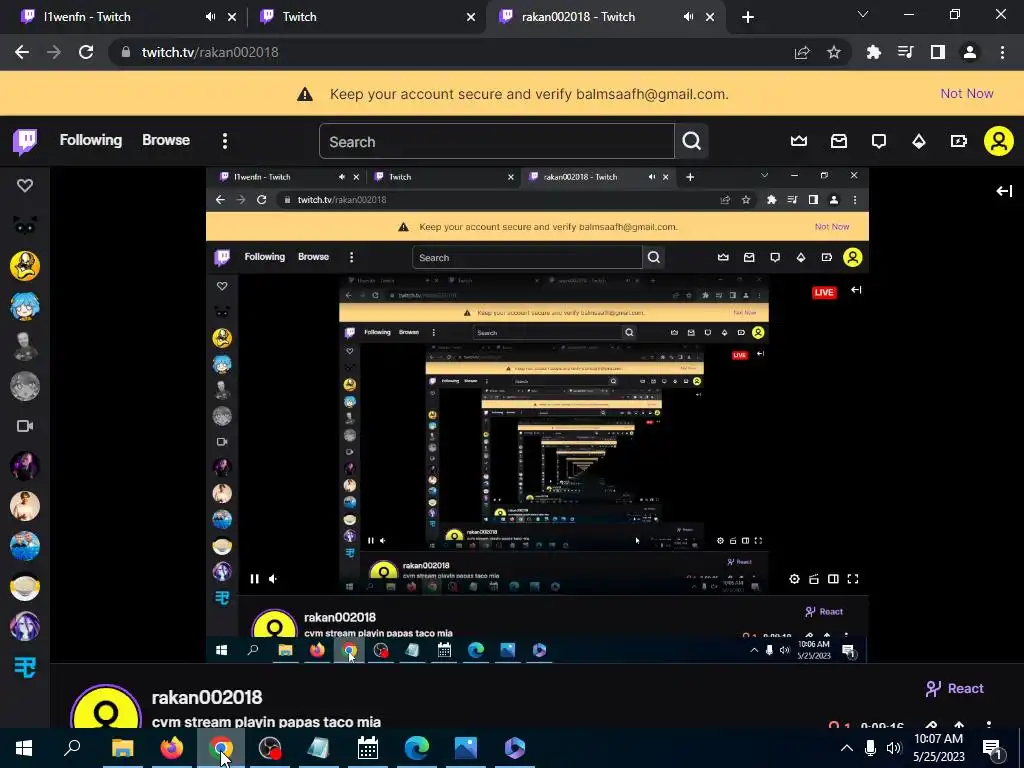This screenshot has height=768, width=1024.
Task: Show hidden tray icons chevron
Action: 846,748
